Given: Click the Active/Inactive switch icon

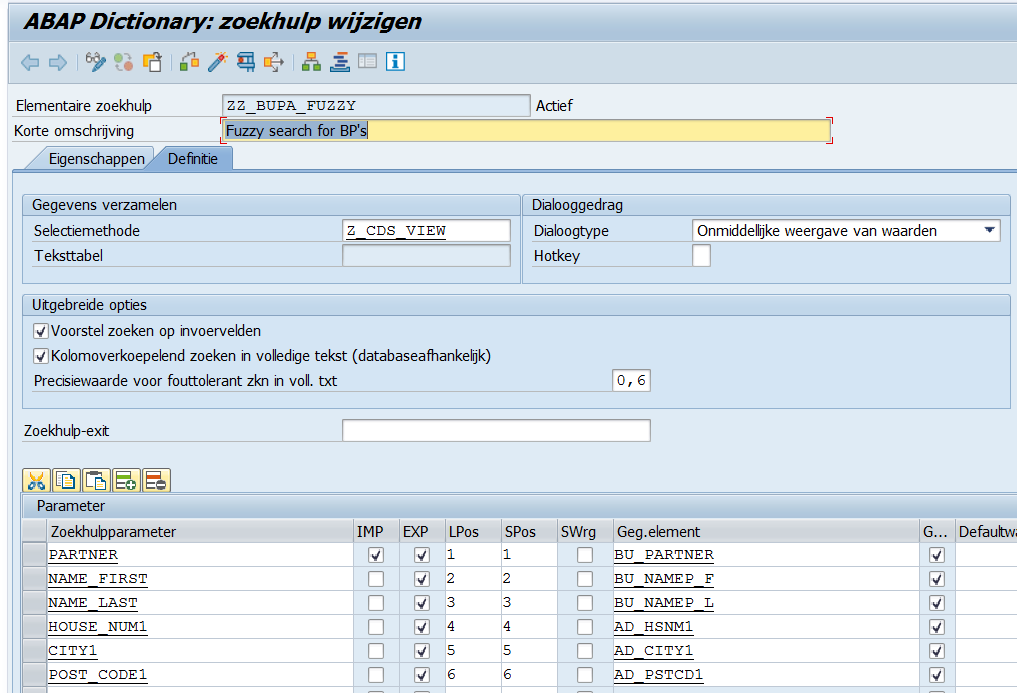Looking at the screenshot, I should coord(123,62).
